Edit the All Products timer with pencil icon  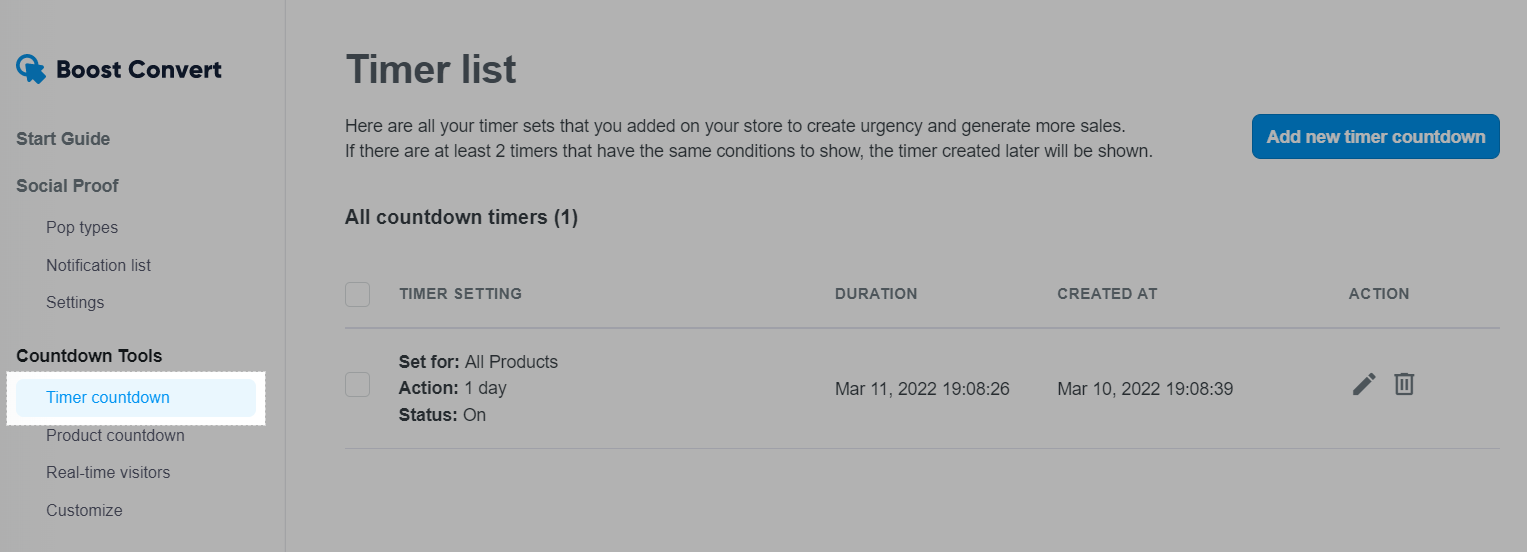point(1364,384)
